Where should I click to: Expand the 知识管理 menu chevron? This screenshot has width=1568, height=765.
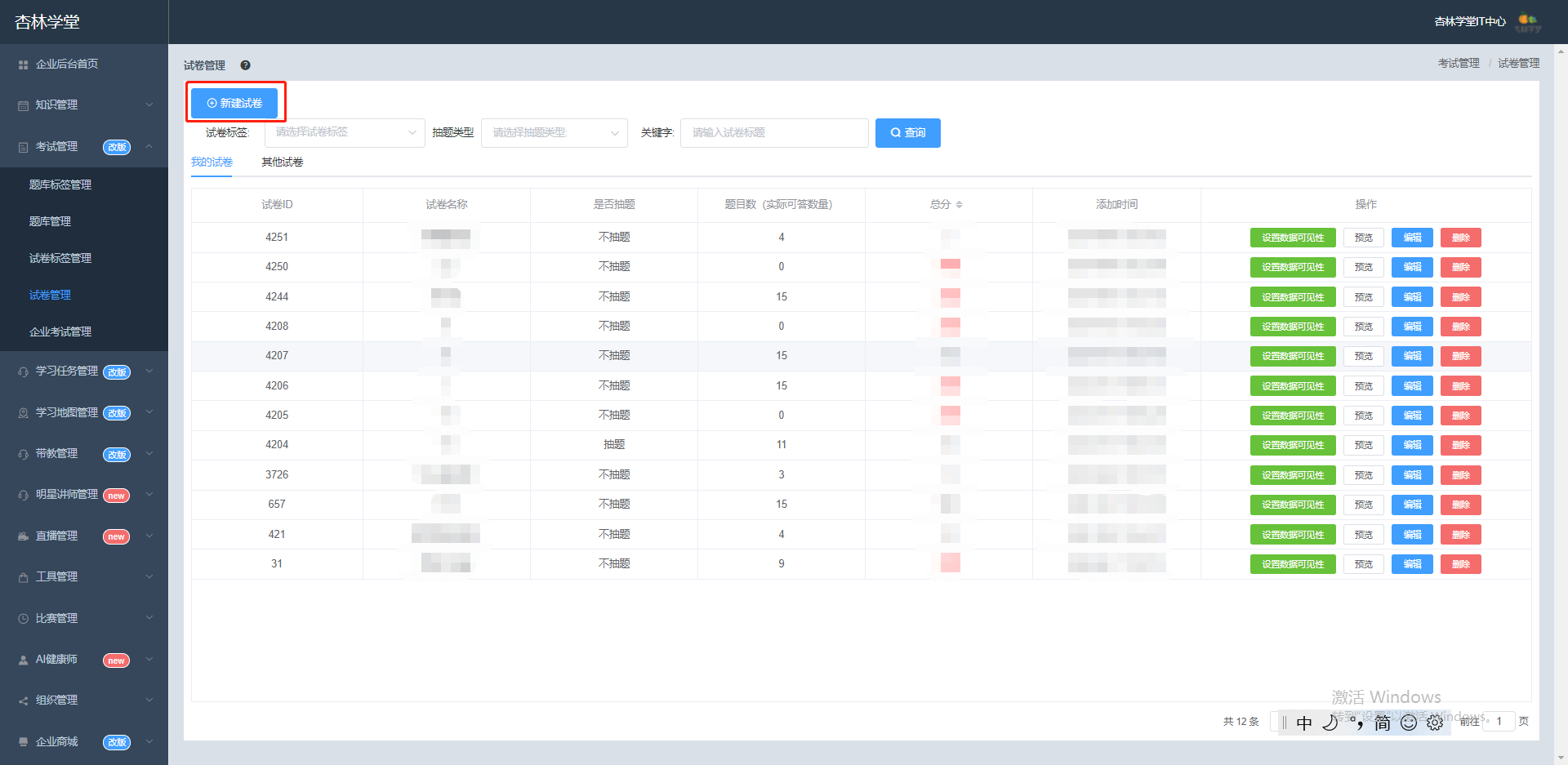pos(149,105)
